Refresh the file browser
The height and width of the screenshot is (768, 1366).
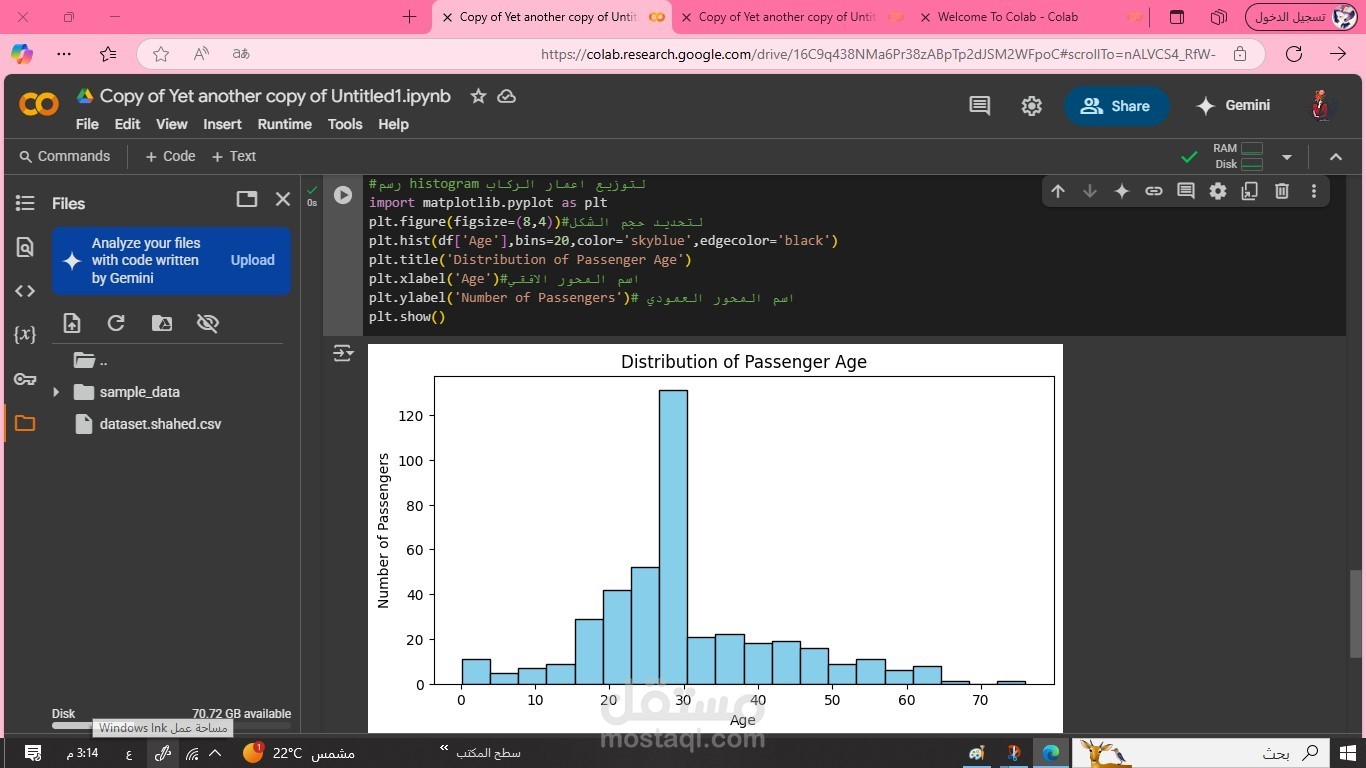pyautogui.click(x=116, y=323)
